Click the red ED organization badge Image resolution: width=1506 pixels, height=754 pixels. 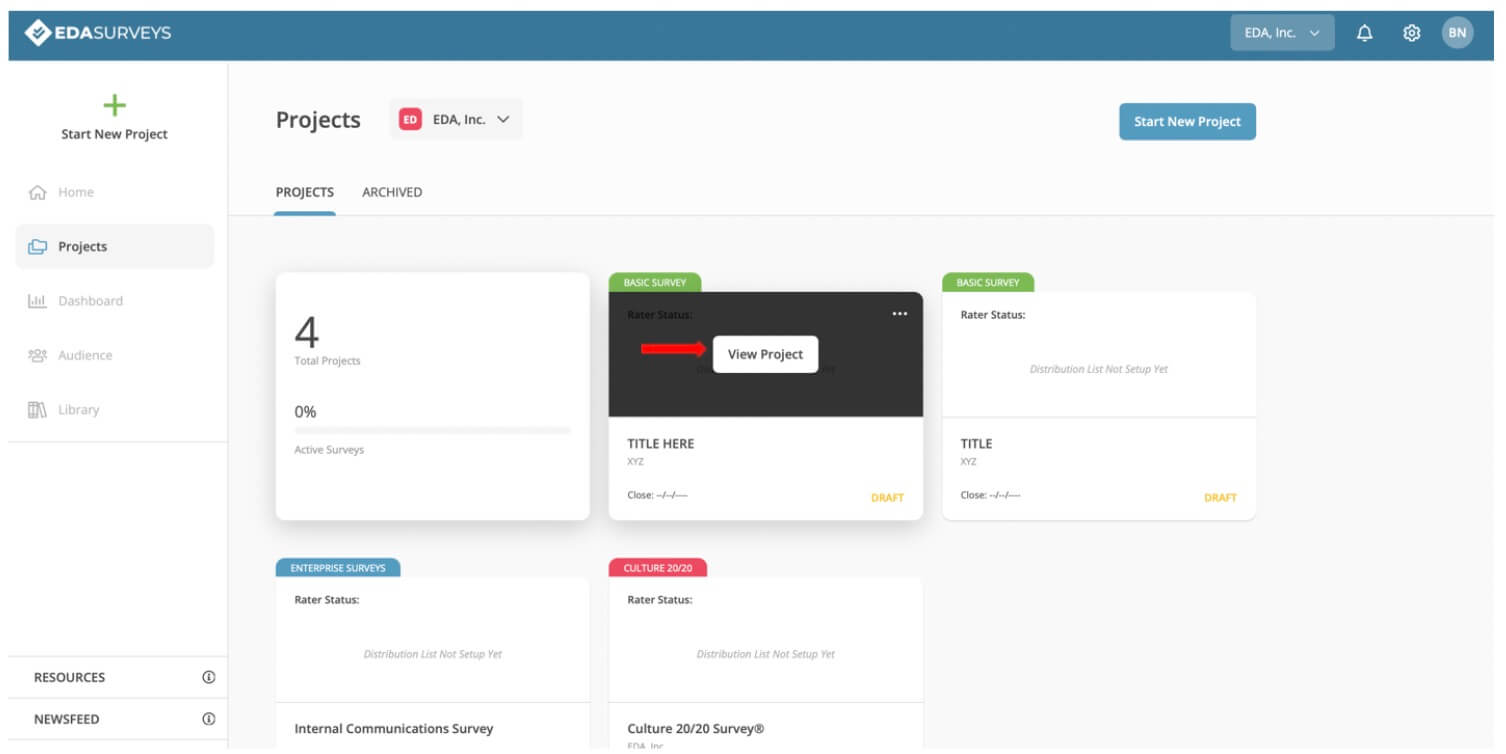point(410,119)
